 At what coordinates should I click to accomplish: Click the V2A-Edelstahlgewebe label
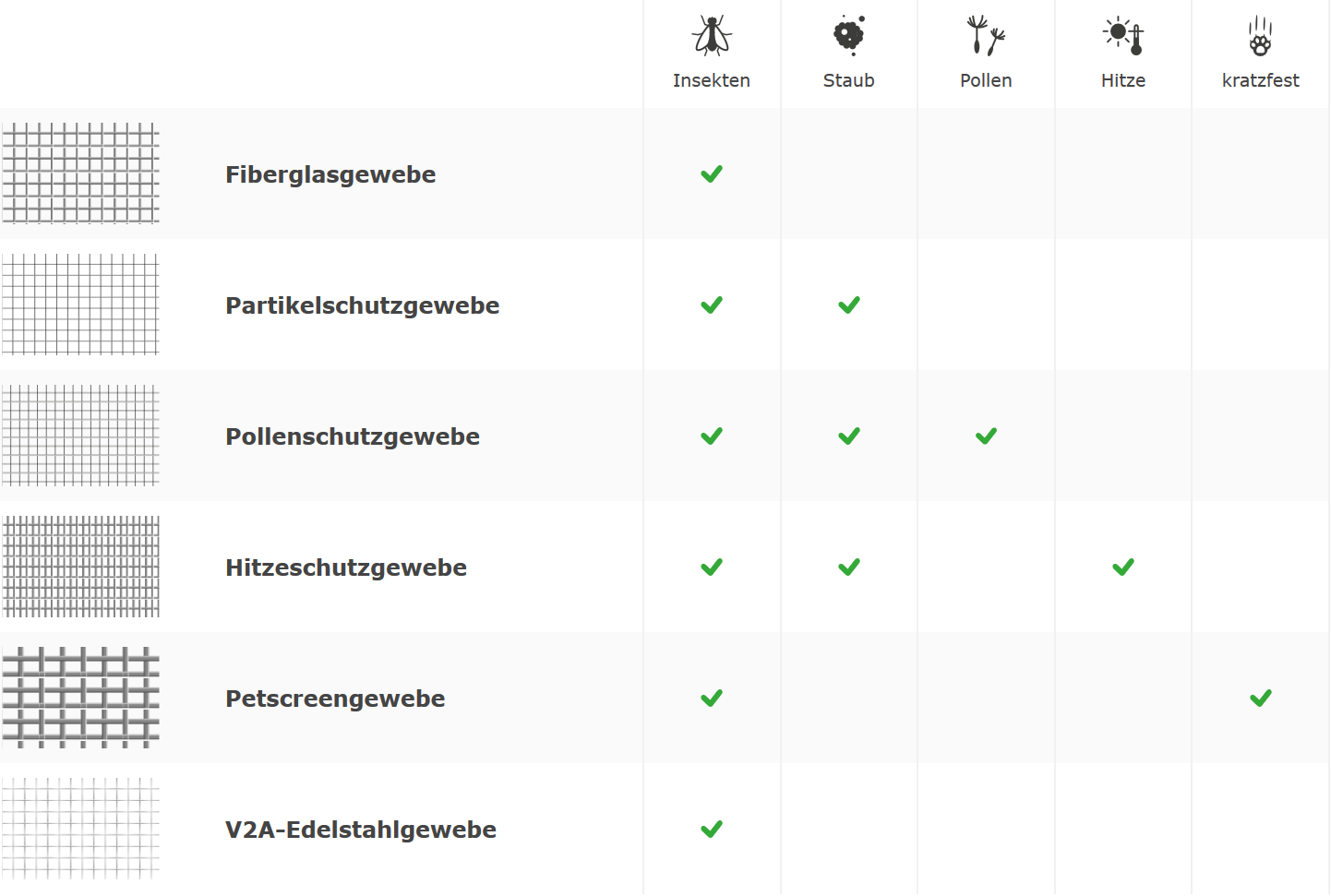361,830
